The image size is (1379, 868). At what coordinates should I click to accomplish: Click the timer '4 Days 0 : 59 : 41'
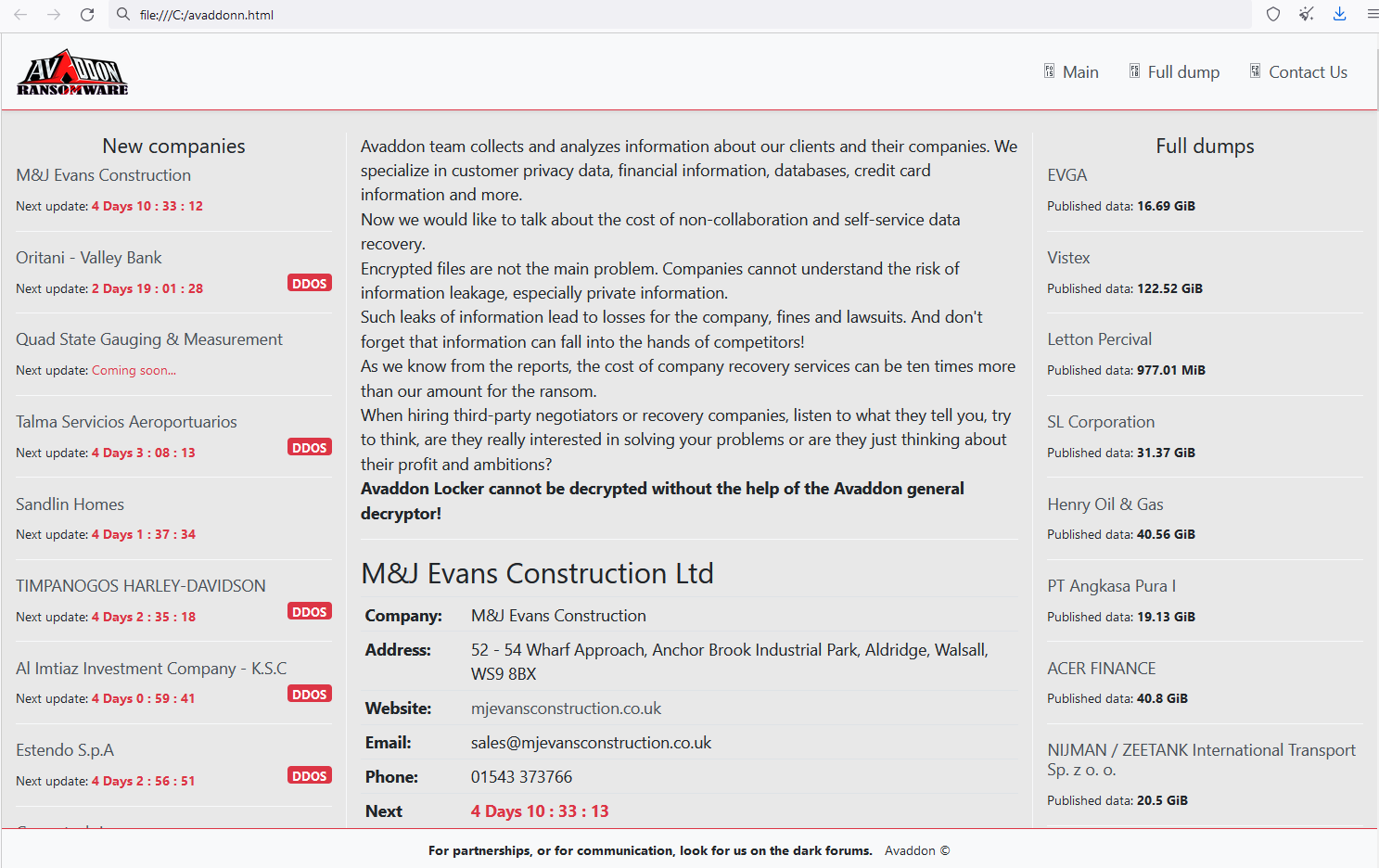(144, 698)
